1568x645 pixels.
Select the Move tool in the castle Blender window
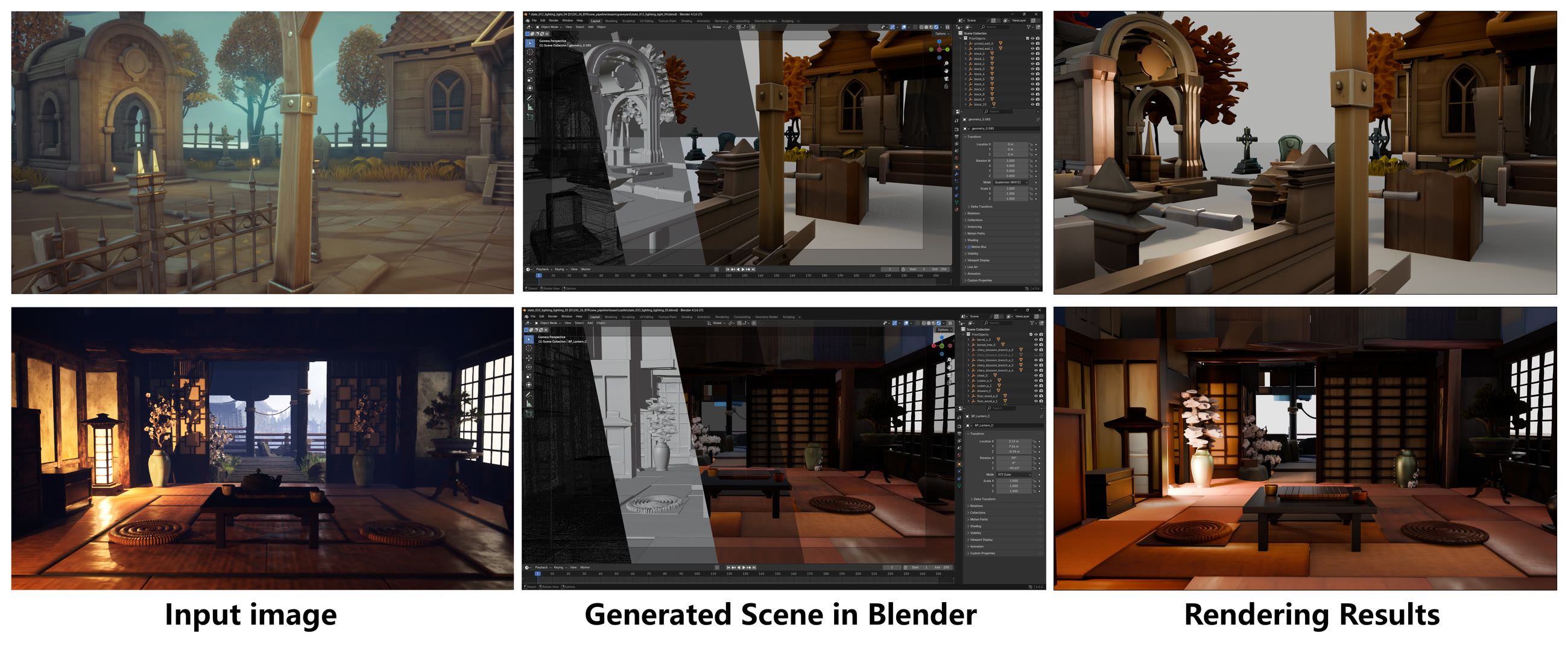[x=528, y=358]
